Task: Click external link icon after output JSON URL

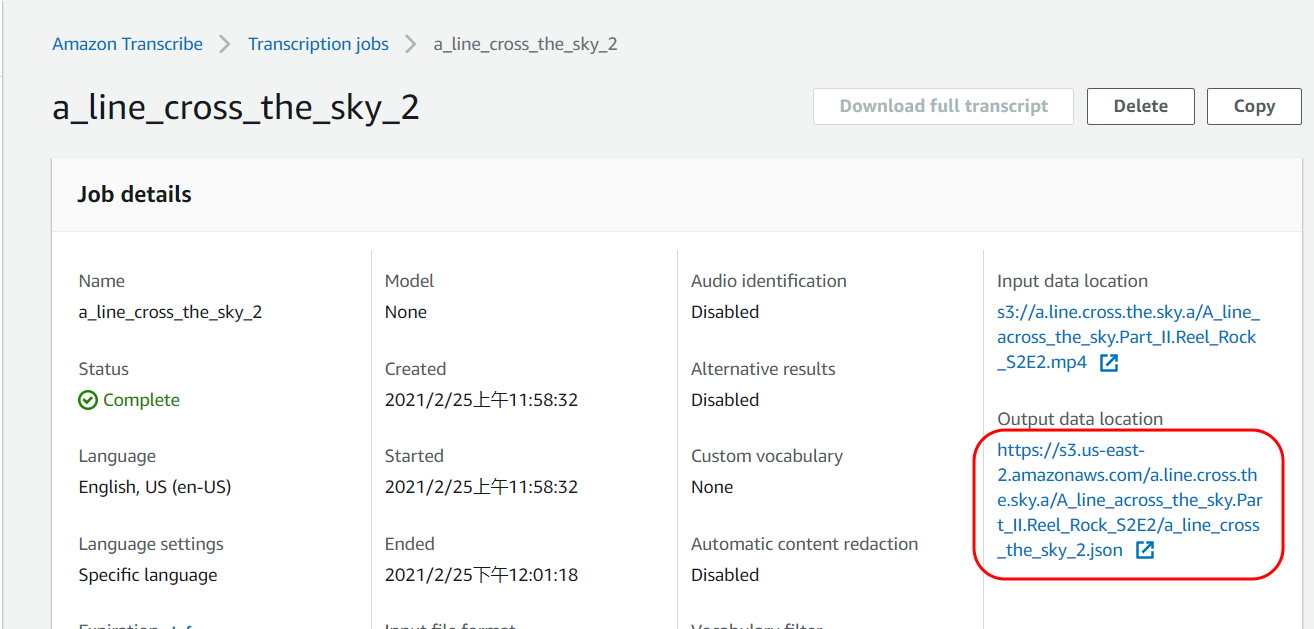Action: click(x=1145, y=550)
